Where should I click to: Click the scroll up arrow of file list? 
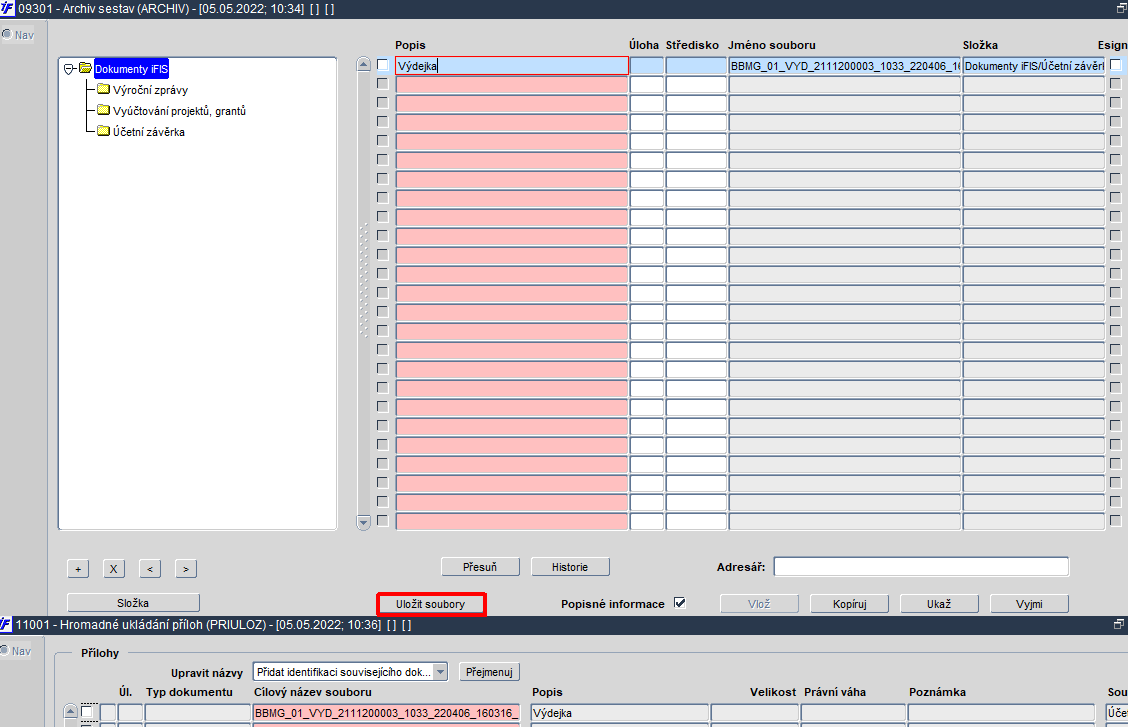(x=363, y=65)
